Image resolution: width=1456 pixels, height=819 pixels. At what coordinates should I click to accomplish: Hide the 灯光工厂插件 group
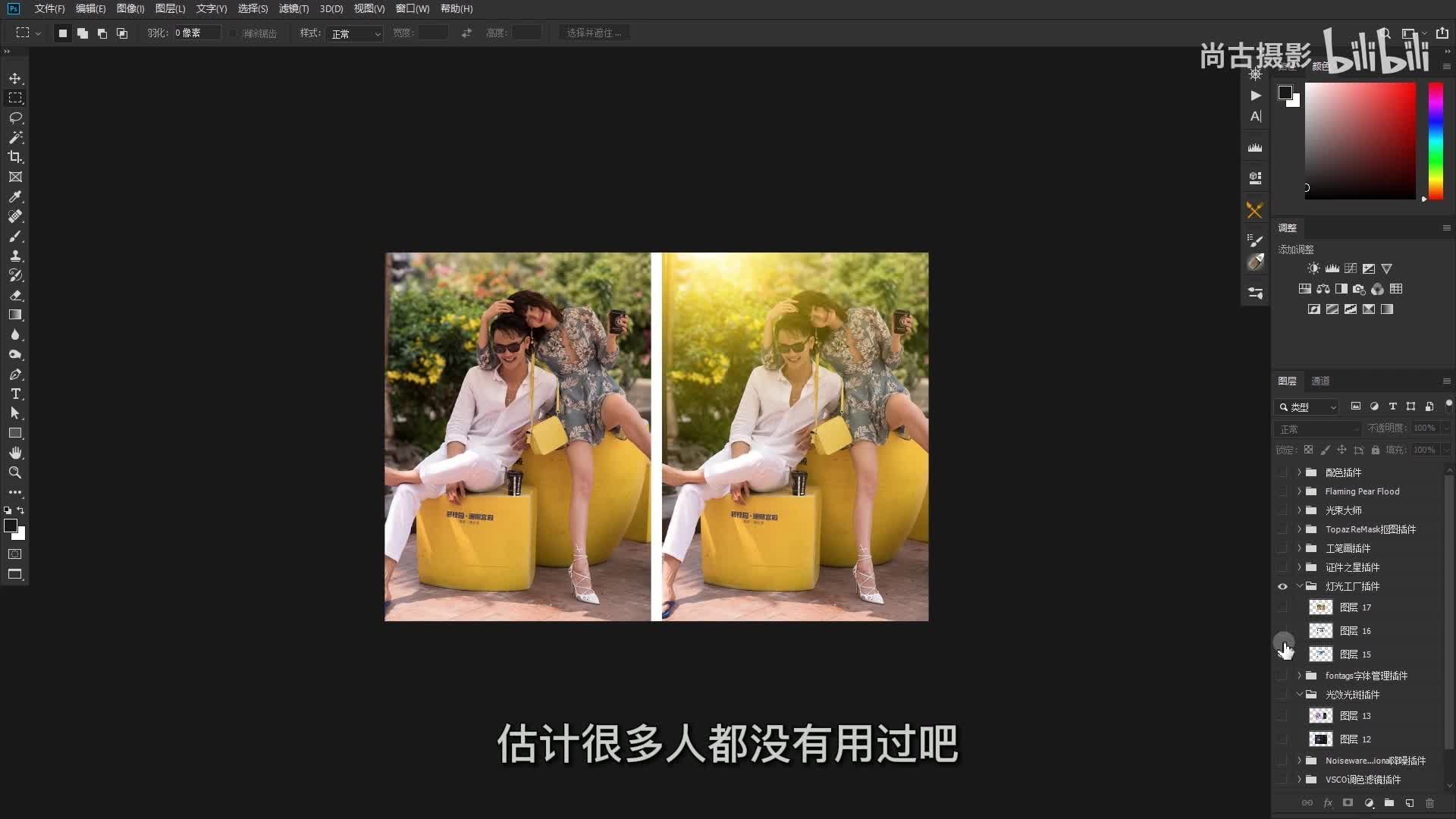click(1282, 586)
